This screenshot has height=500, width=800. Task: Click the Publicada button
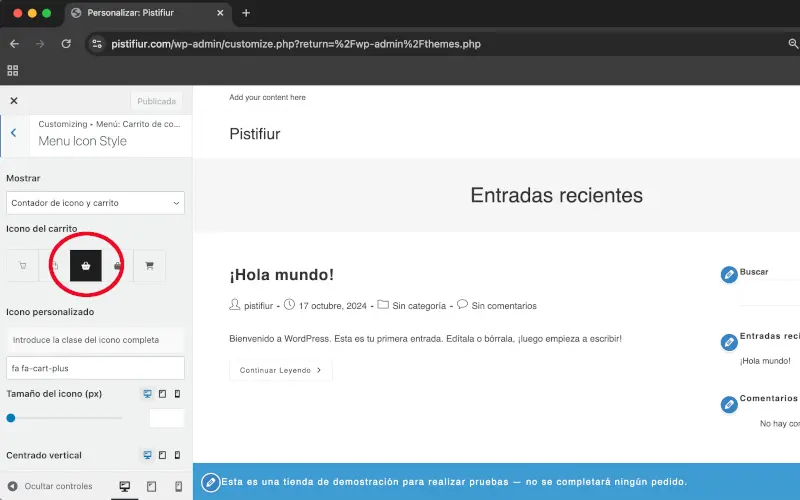(x=156, y=101)
